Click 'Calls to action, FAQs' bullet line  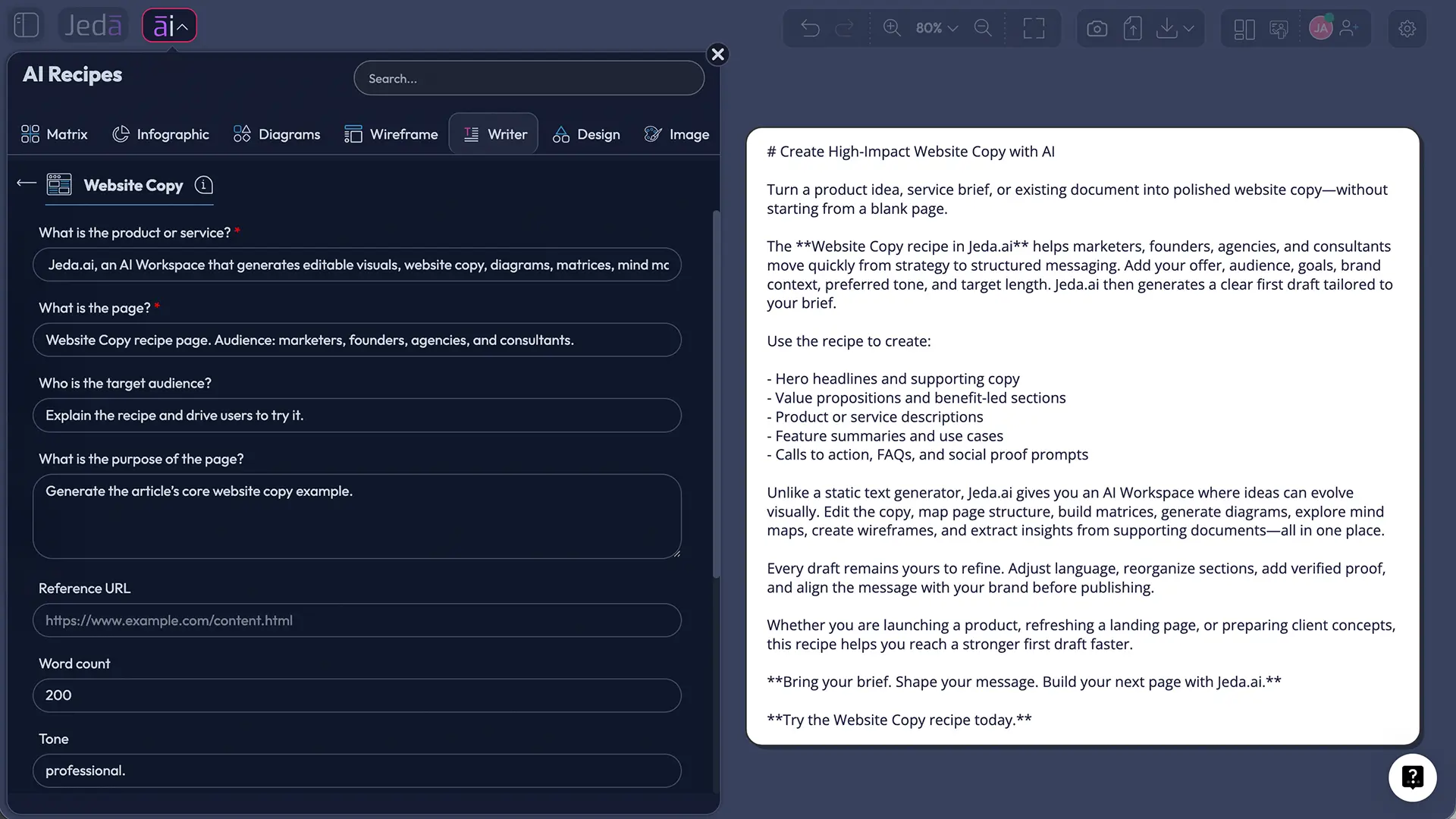927,455
